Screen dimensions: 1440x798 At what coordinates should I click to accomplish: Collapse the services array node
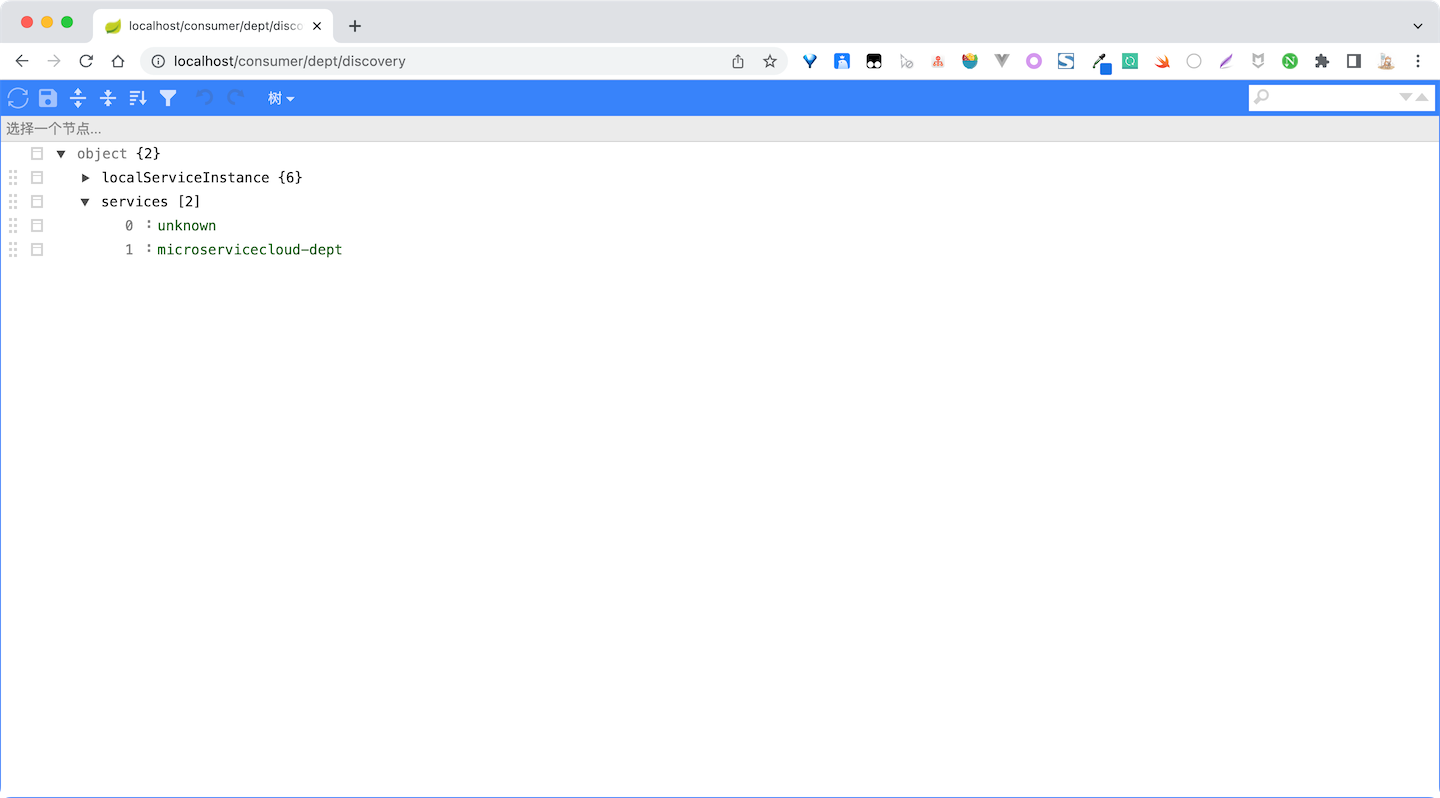pyautogui.click(x=86, y=202)
